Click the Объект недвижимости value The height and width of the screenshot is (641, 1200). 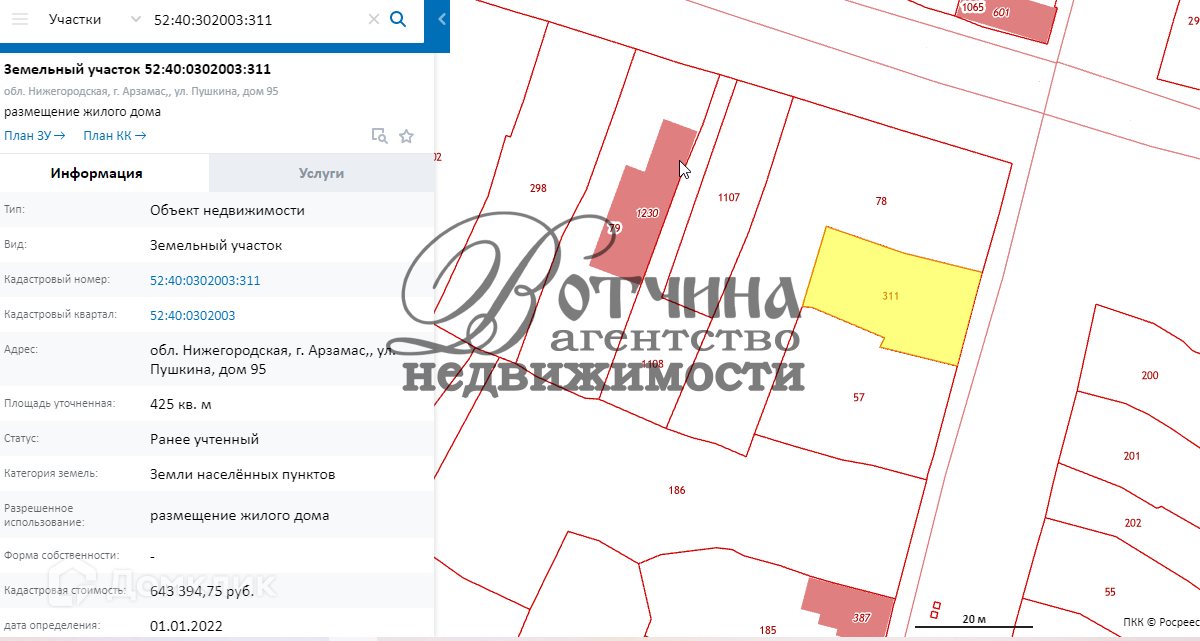227,210
